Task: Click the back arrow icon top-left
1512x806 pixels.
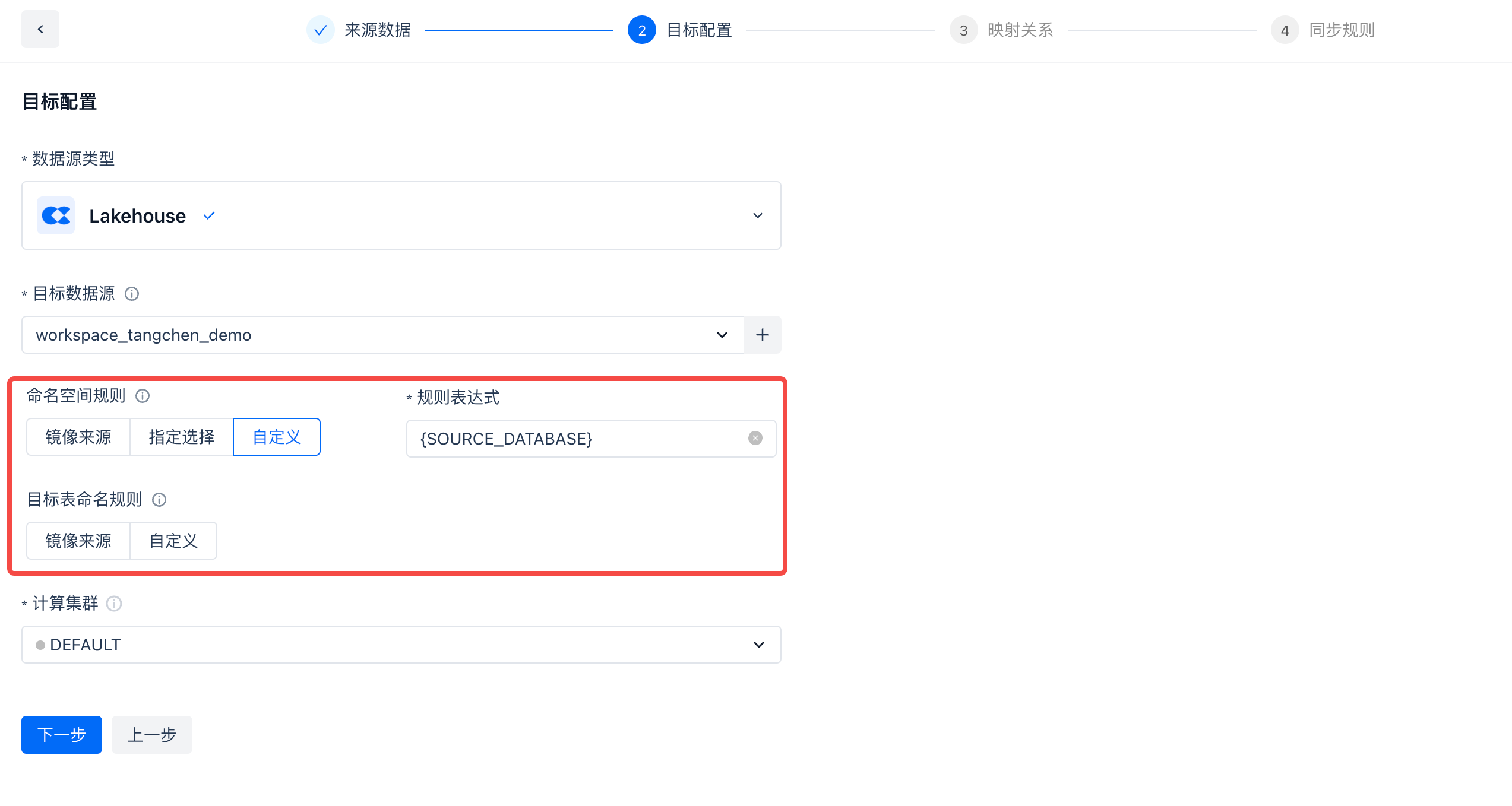Action: click(40, 29)
